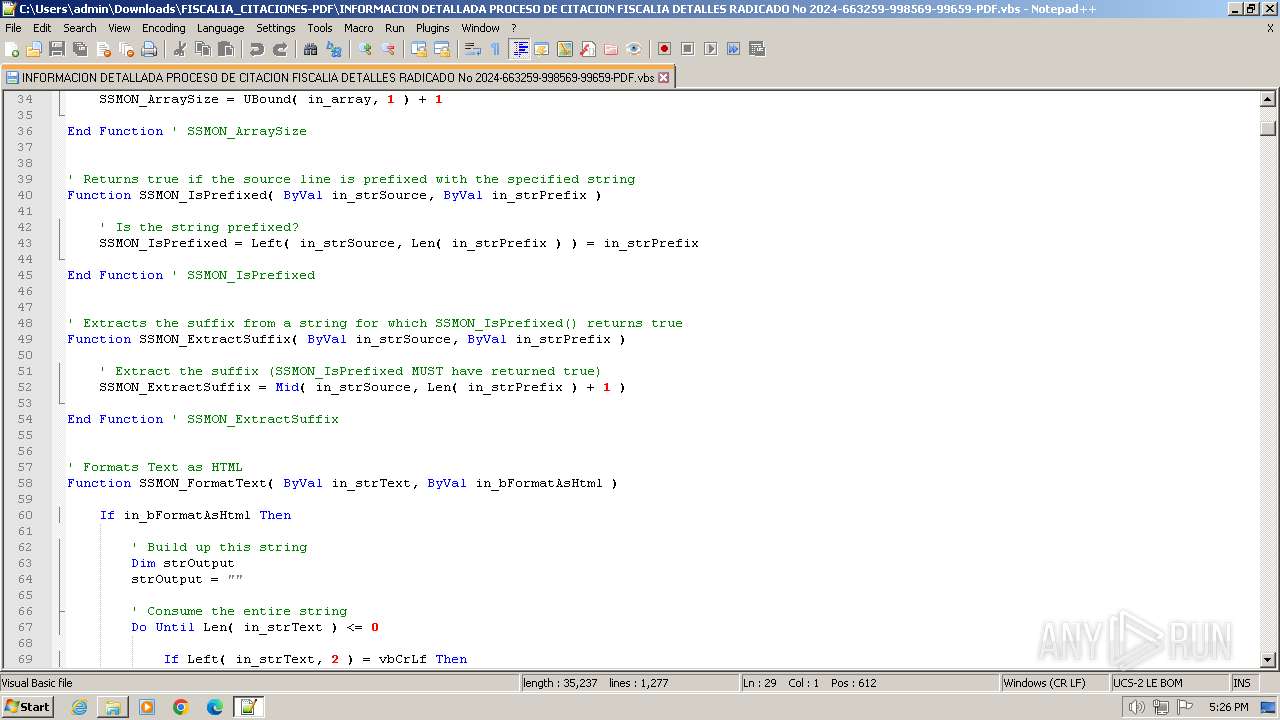Open the View menu
The image size is (1280, 720).
tap(119, 28)
